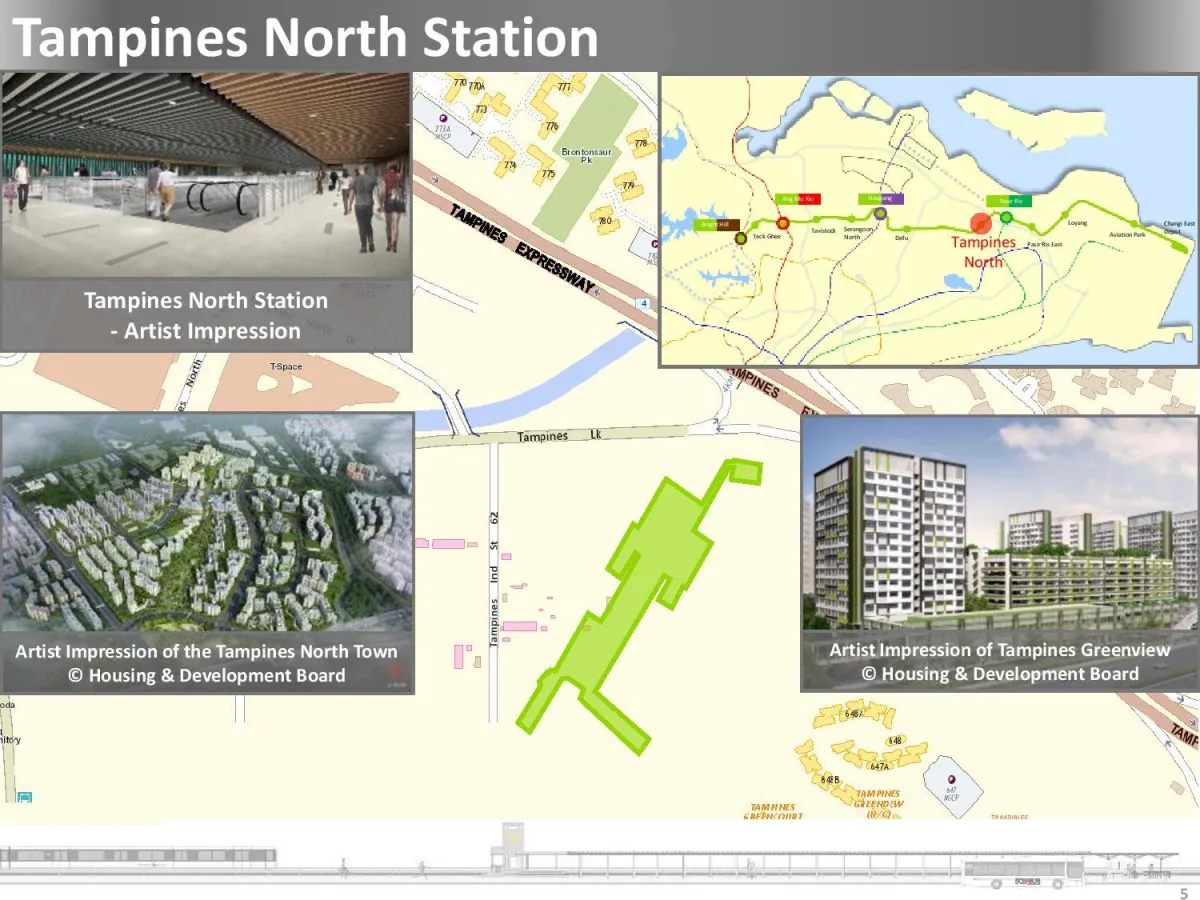The image size is (1200, 900).
Task: Select the Tampines North Town aerial image
Action: pos(207,523)
